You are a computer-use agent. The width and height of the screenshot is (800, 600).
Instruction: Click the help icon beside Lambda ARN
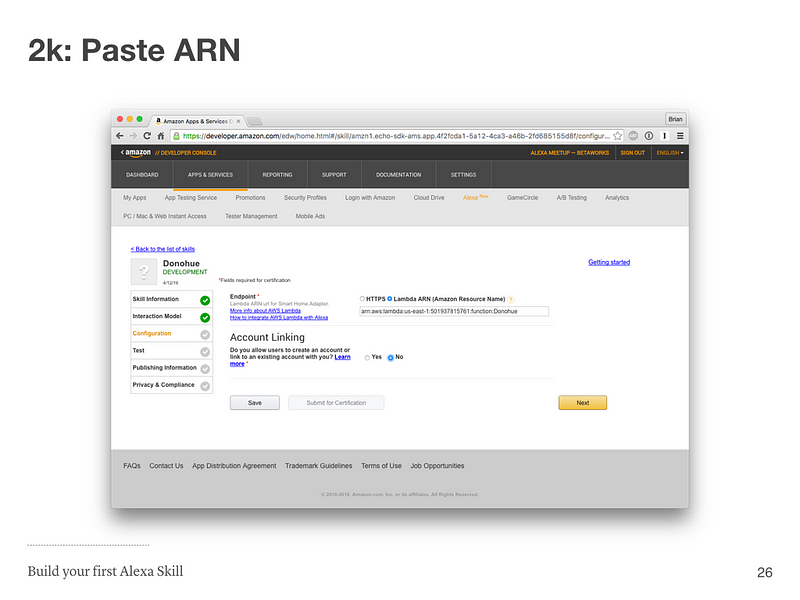point(511,299)
